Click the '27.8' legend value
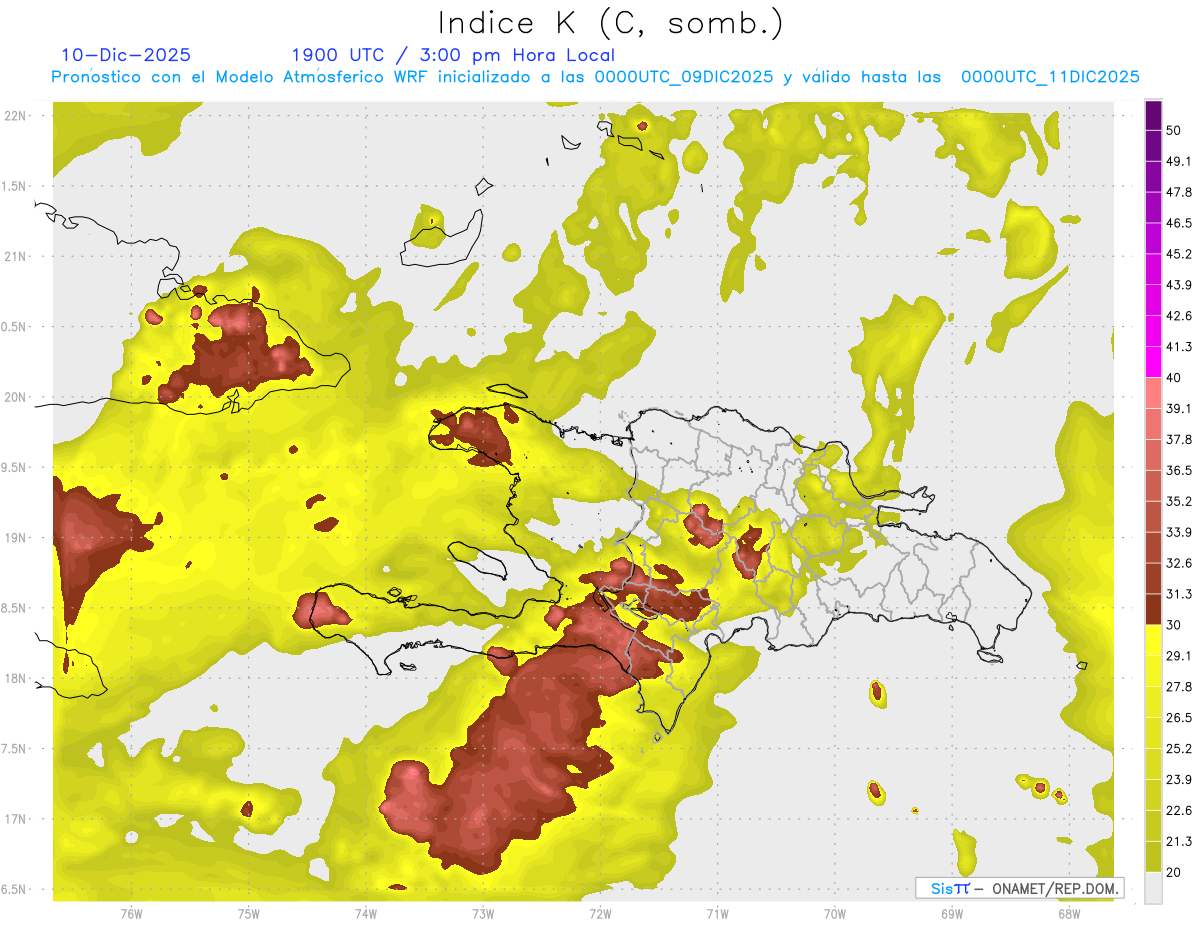Image resolution: width=1200 pixels, height=927 pixels. (x=1179, y=687)
